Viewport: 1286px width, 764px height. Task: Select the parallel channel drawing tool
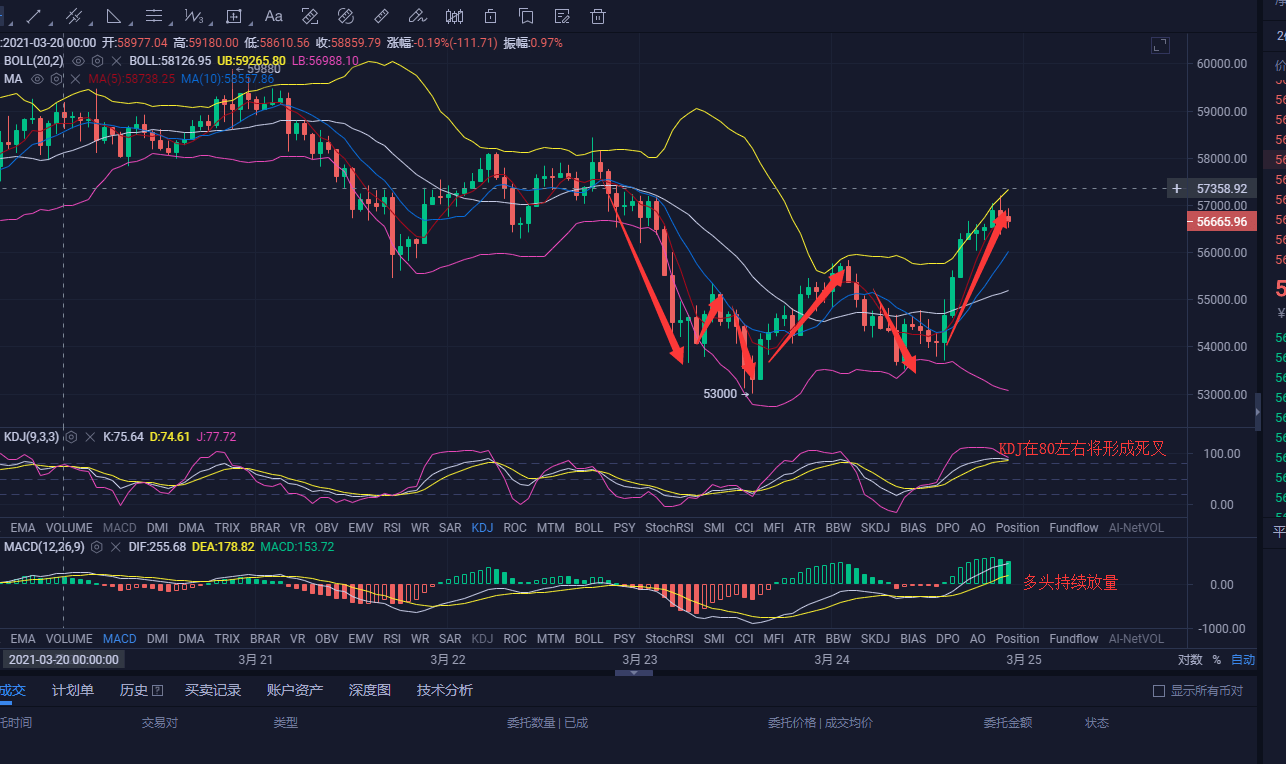[74, 16]
